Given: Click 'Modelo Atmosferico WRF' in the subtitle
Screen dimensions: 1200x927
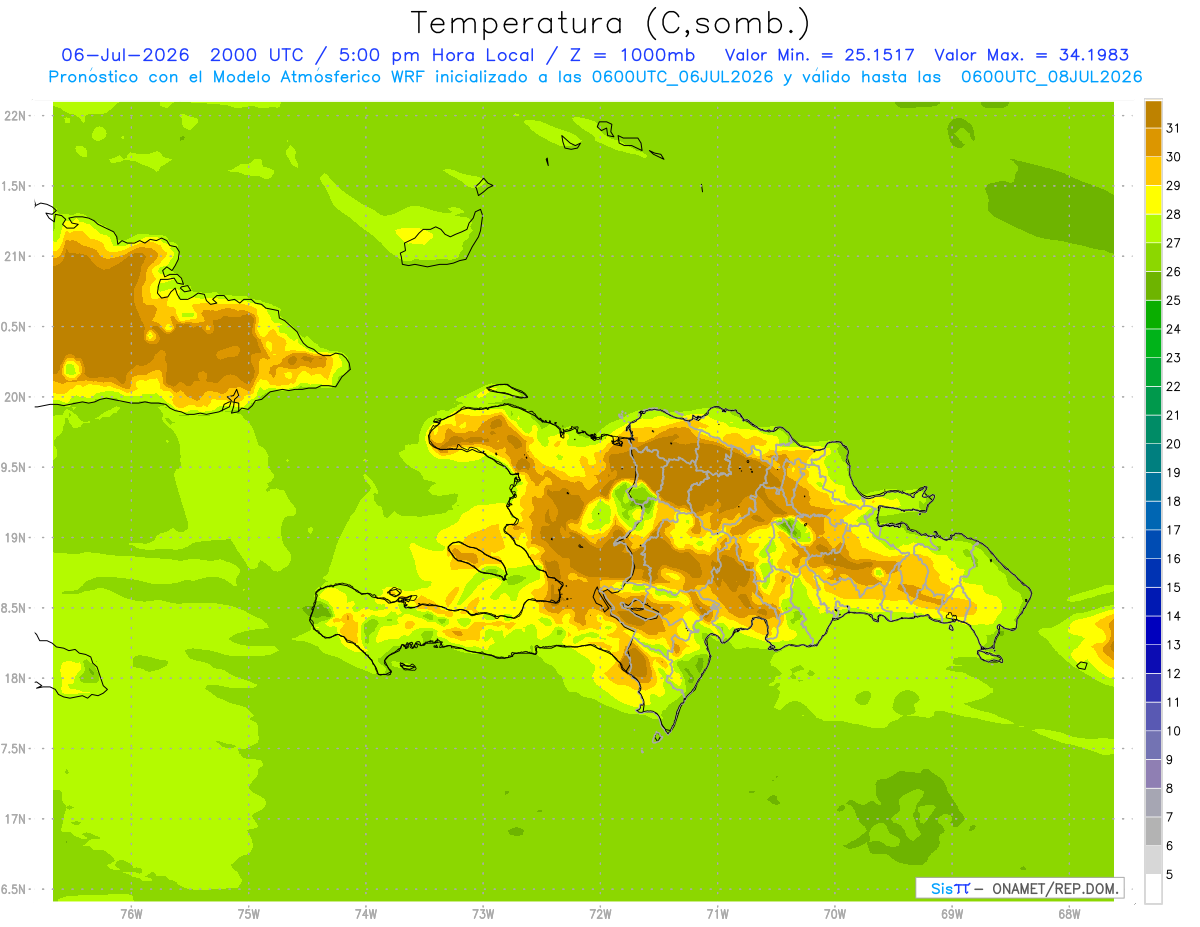Looking at the screenshot, I should click(x=318, y=77).
